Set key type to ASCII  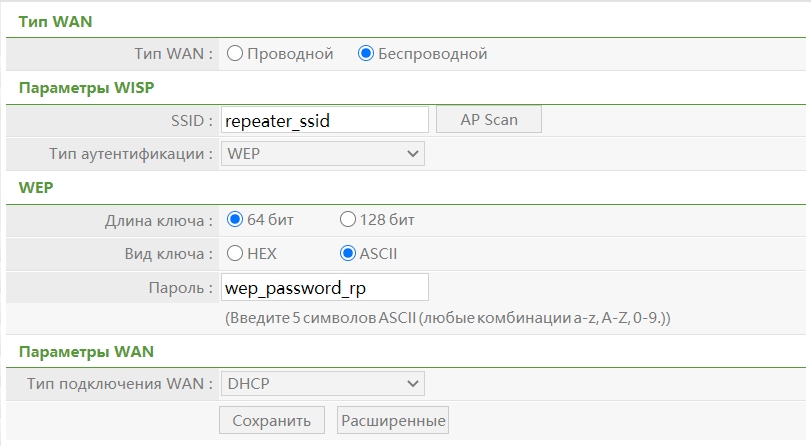pyautogui.click(x=348, y=254)
